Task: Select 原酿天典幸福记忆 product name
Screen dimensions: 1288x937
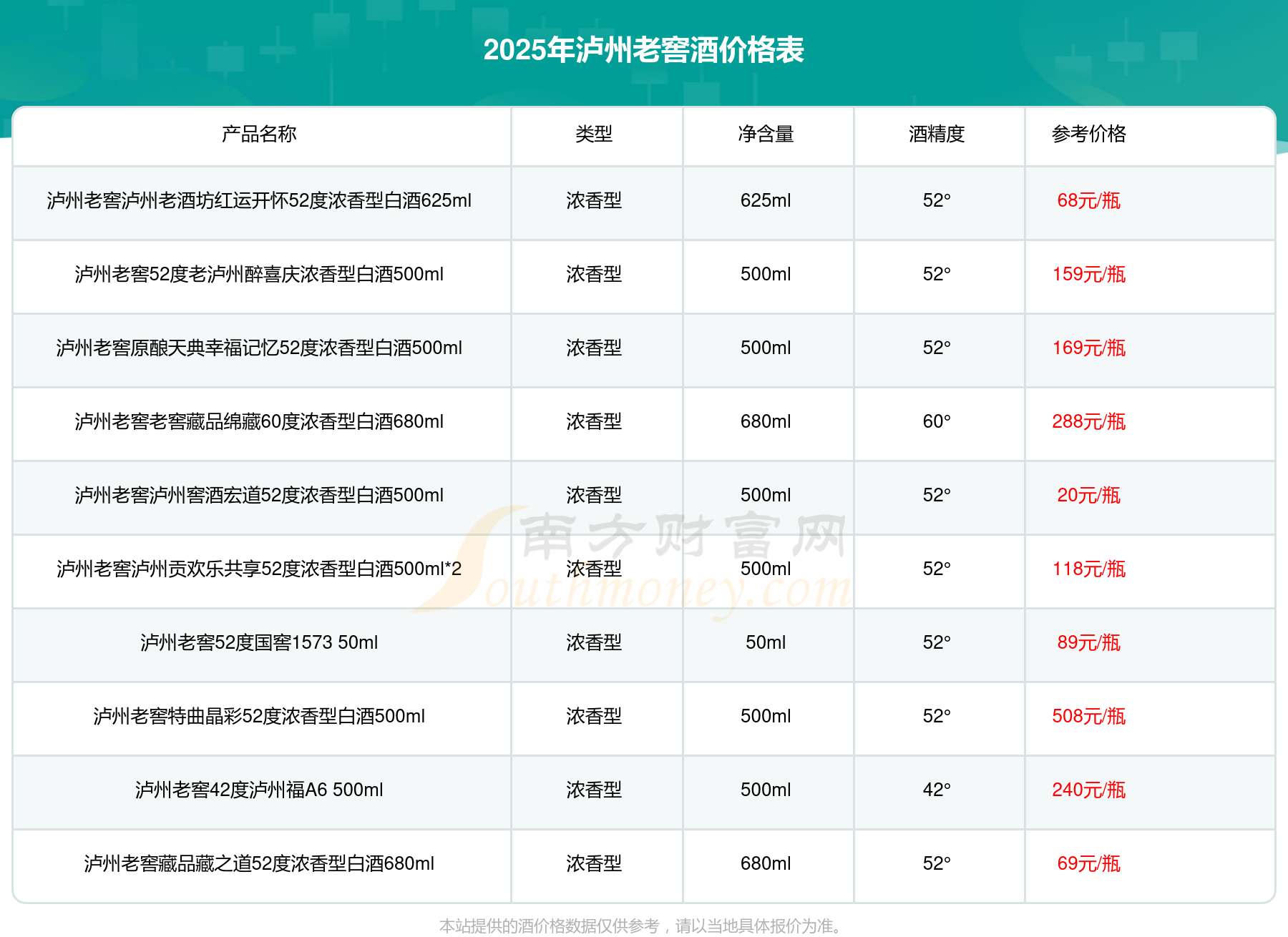Action: click(259, 348)
